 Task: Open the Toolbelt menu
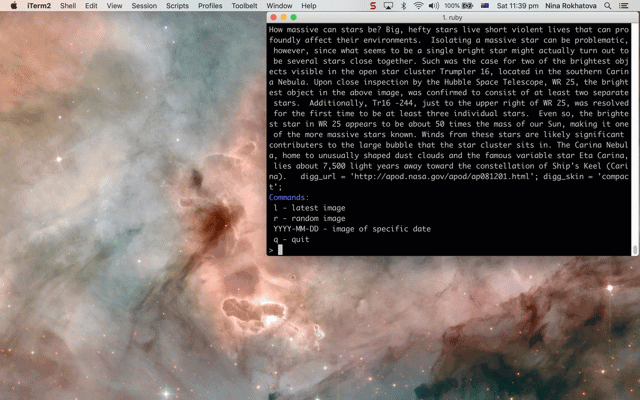coord(244,6)
